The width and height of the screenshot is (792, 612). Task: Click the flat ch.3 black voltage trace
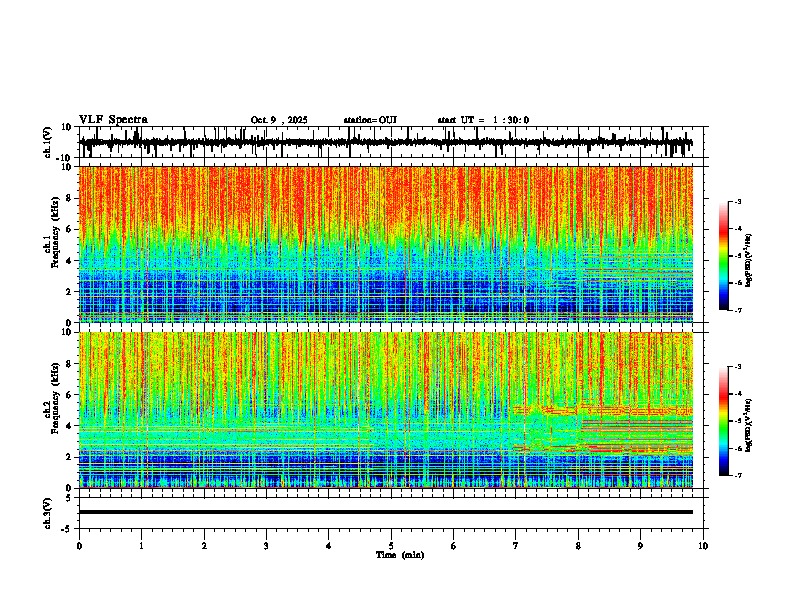tap(385, 512)
